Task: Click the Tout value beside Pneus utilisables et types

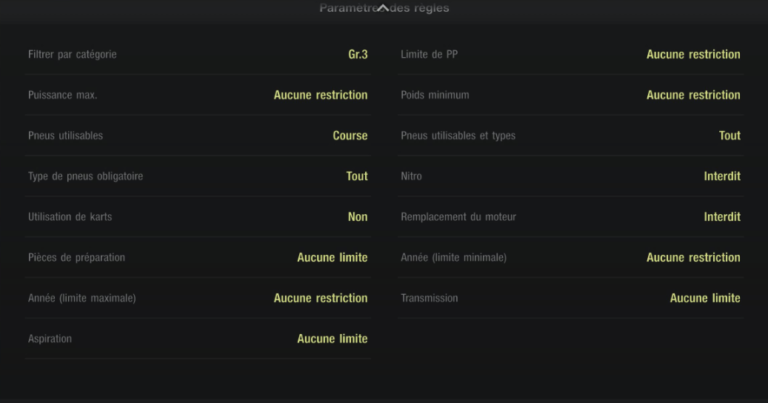Action: point(729,135)
